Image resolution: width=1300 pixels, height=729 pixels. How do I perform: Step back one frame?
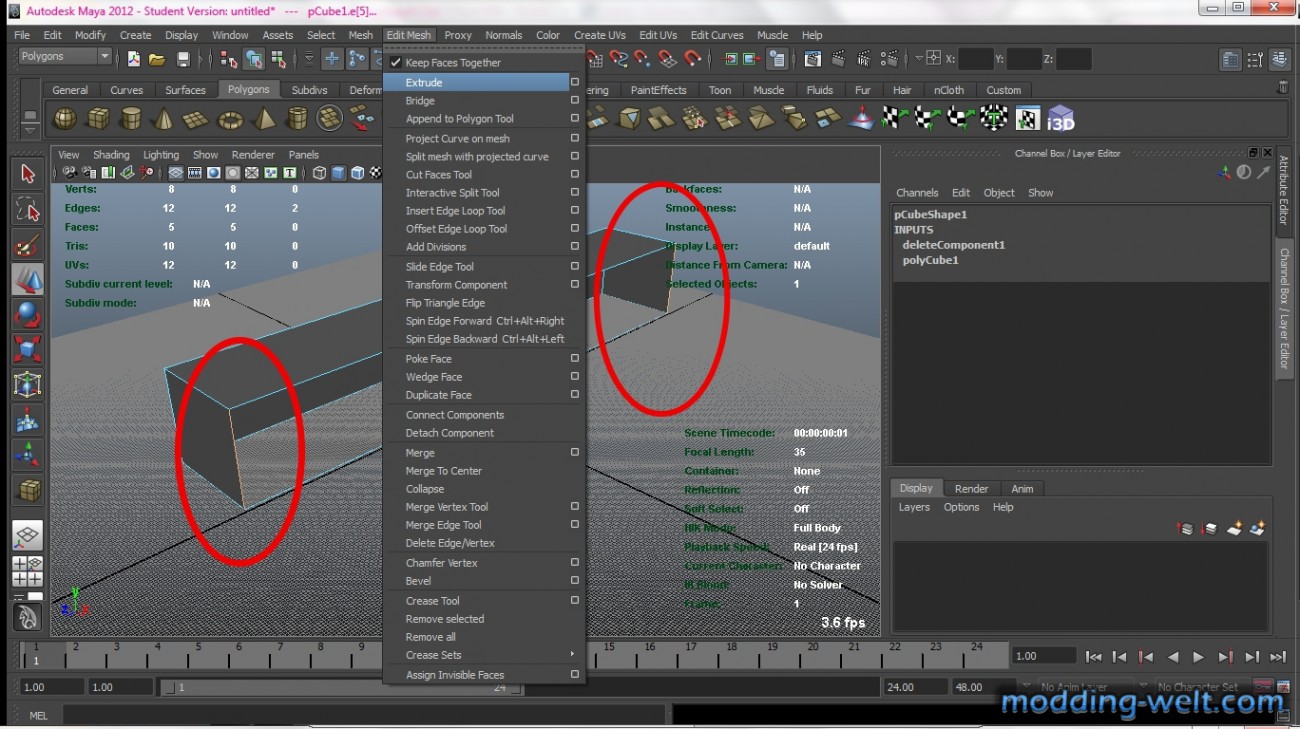click(x=1120, y=657)
